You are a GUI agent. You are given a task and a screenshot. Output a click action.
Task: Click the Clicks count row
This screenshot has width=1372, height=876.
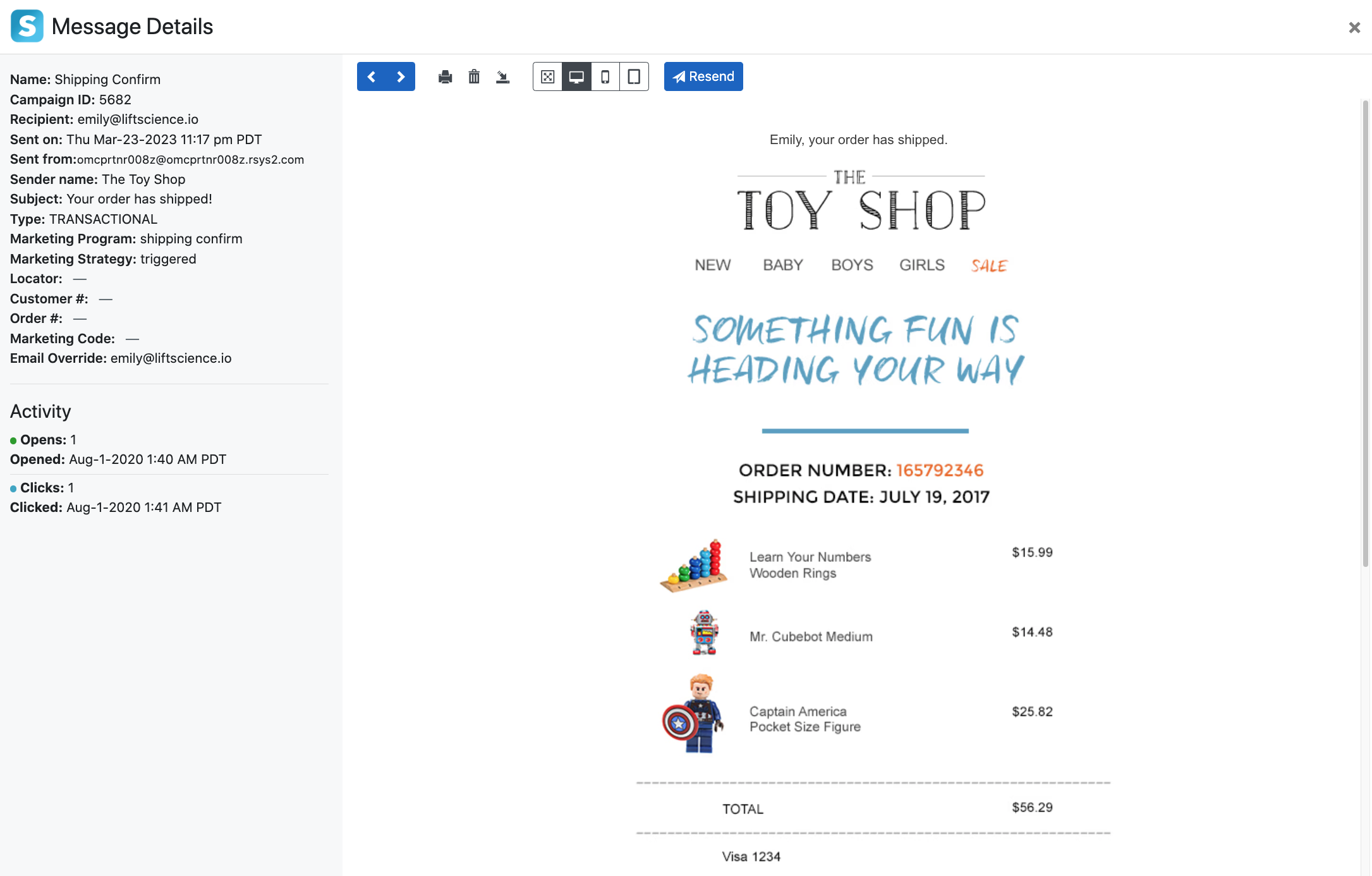[42, 488]
